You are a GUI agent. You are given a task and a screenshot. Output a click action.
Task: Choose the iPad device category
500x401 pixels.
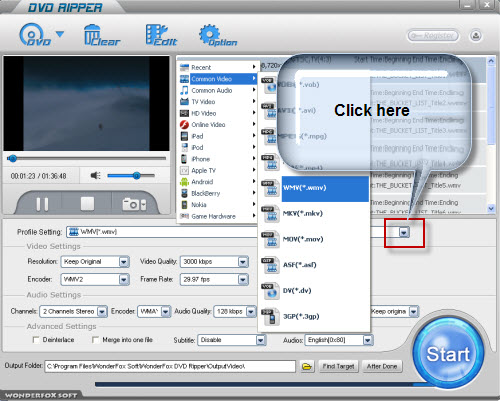[x=218, y=136]
